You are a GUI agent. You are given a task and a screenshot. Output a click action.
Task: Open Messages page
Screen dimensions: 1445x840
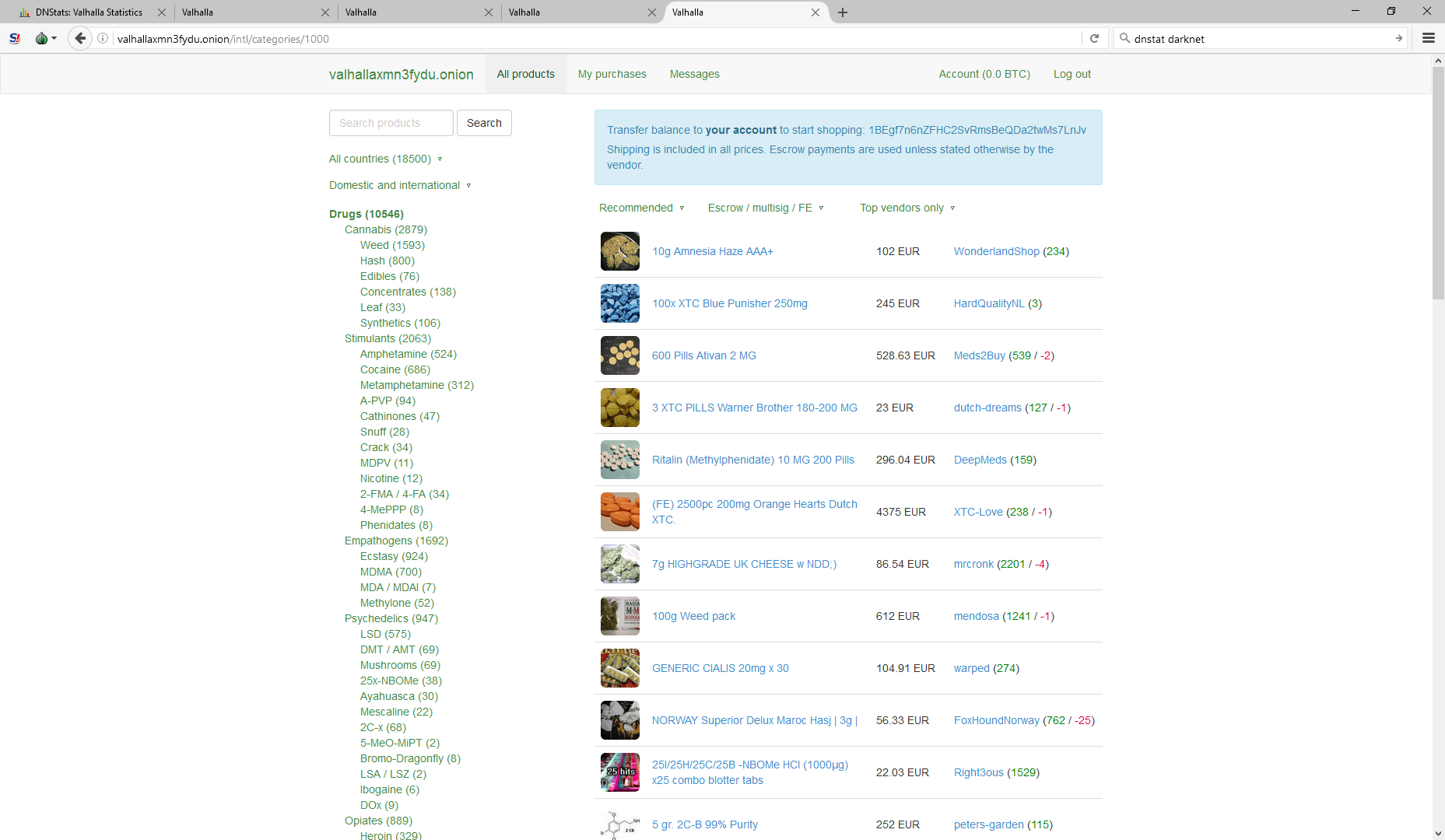695,74
